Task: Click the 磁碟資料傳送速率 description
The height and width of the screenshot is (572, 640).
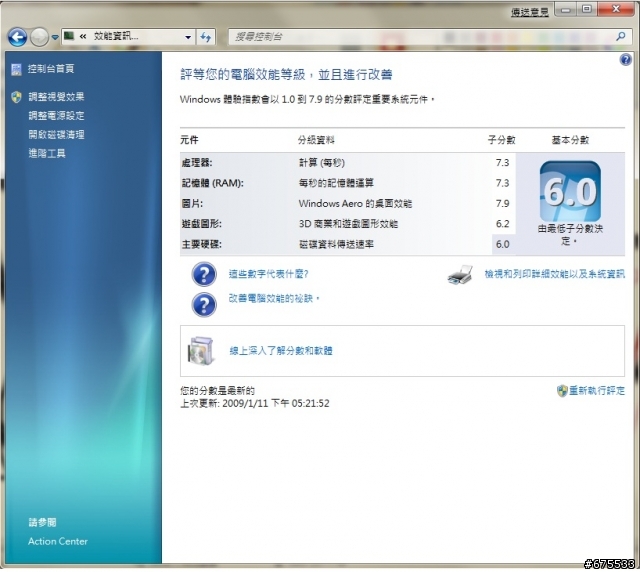Action: (x=336, y=244)
